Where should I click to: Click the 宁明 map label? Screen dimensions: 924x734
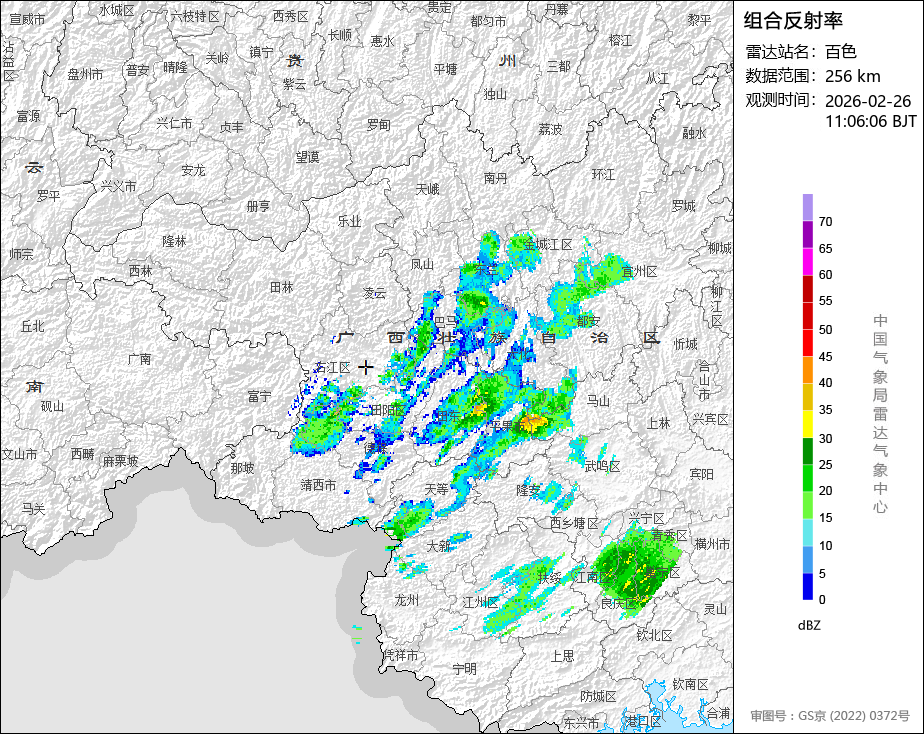464,669
